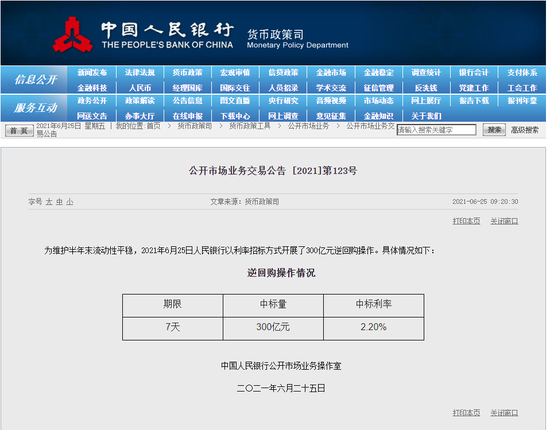Click the top 关闭窗口 close window link
The width and height of the screenshot is (550, 430).
(504, 221)
